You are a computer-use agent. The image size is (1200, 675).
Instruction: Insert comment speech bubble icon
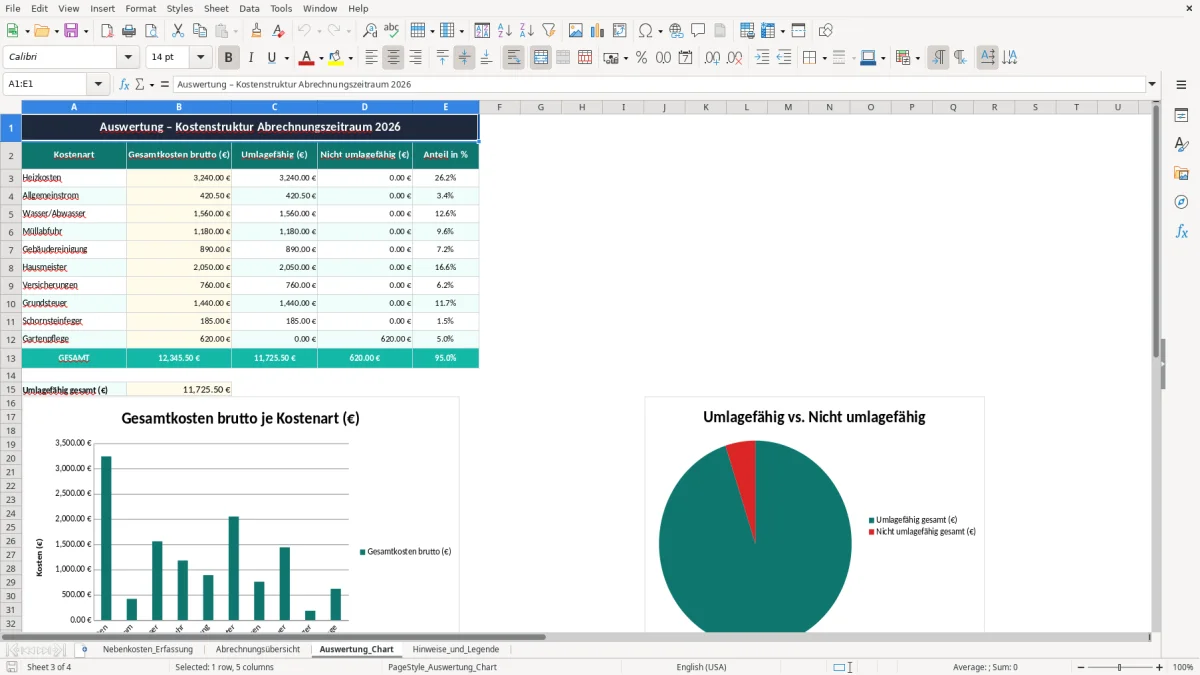click(x=698, y=30)
